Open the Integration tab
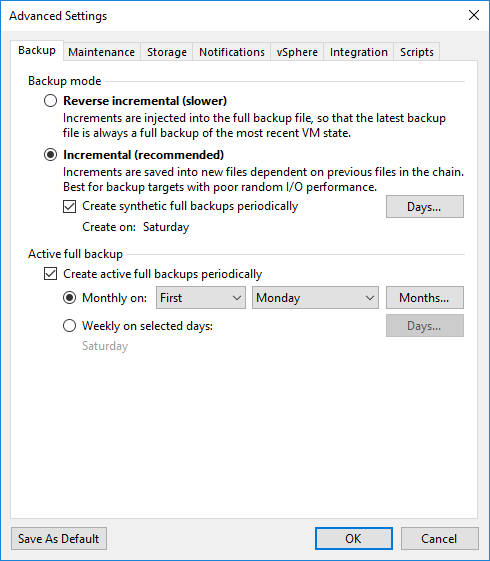Image resolution: width=490 pixels, height=561 pixels. [x=358, y=52]
